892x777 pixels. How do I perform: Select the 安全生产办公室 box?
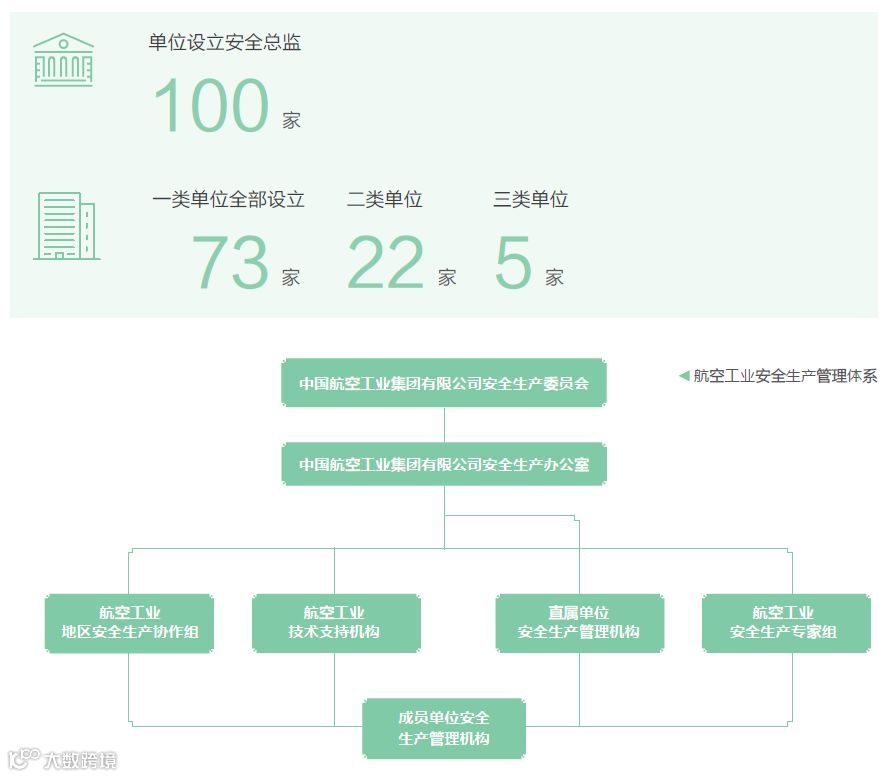click(x=444, y=464)
